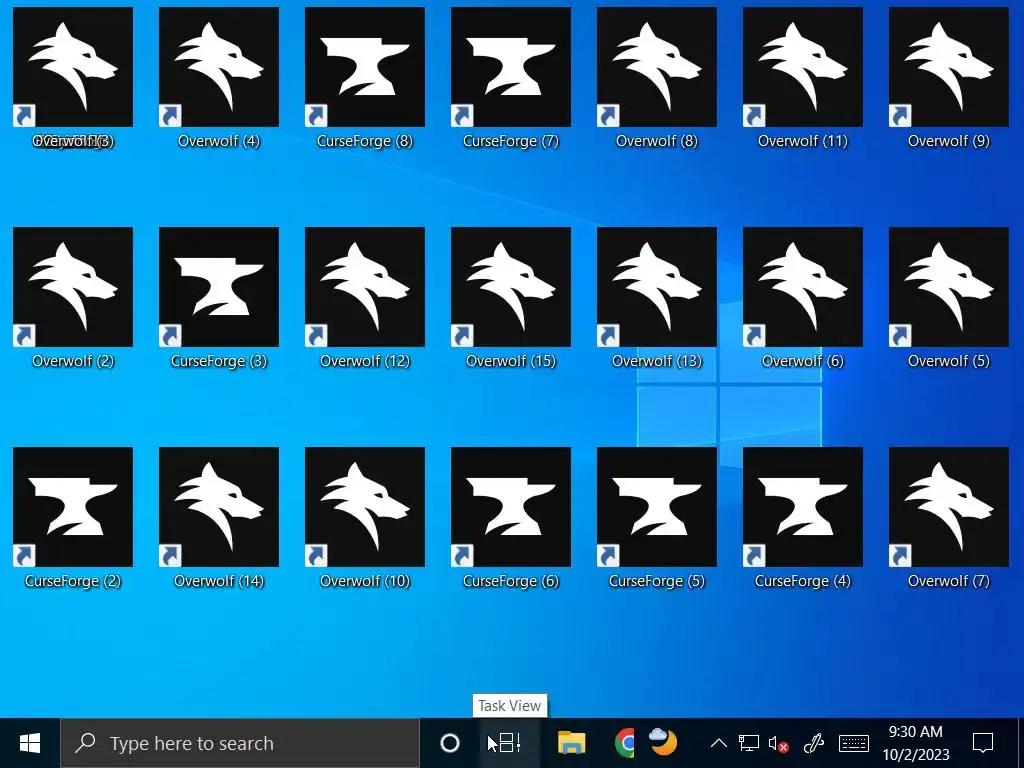Select the Overwolf (14) shortcut icon

pyautogui.click(x=219, y=507)
